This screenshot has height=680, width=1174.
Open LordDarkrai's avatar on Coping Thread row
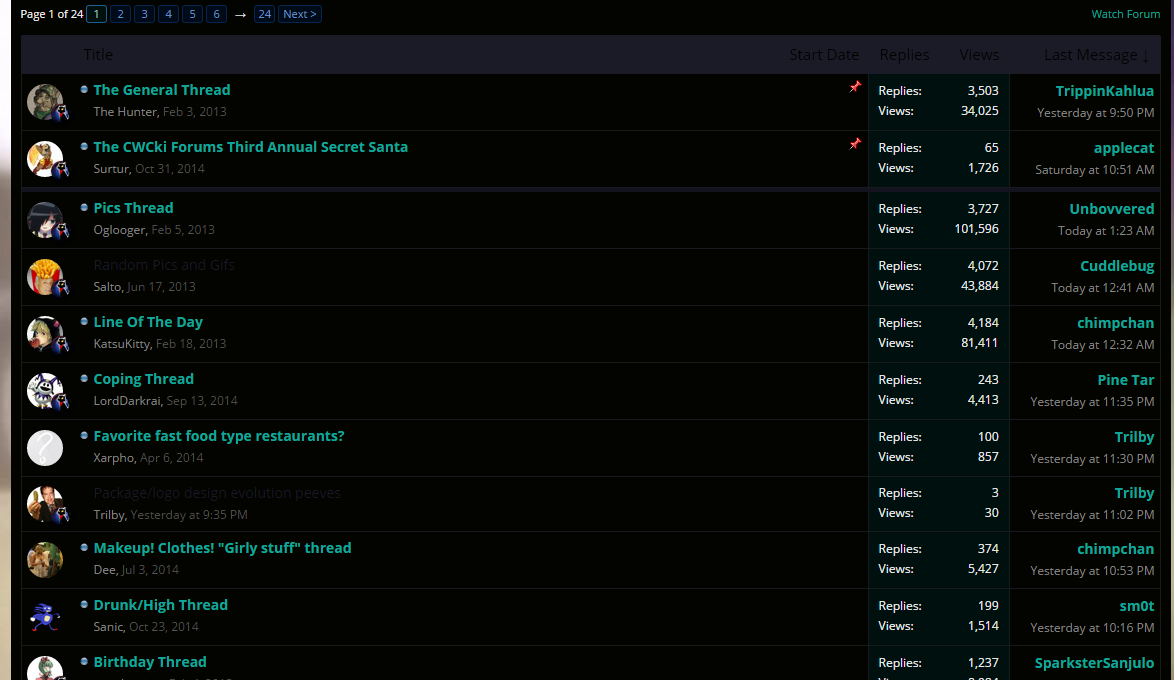click(x=45, y=391)
